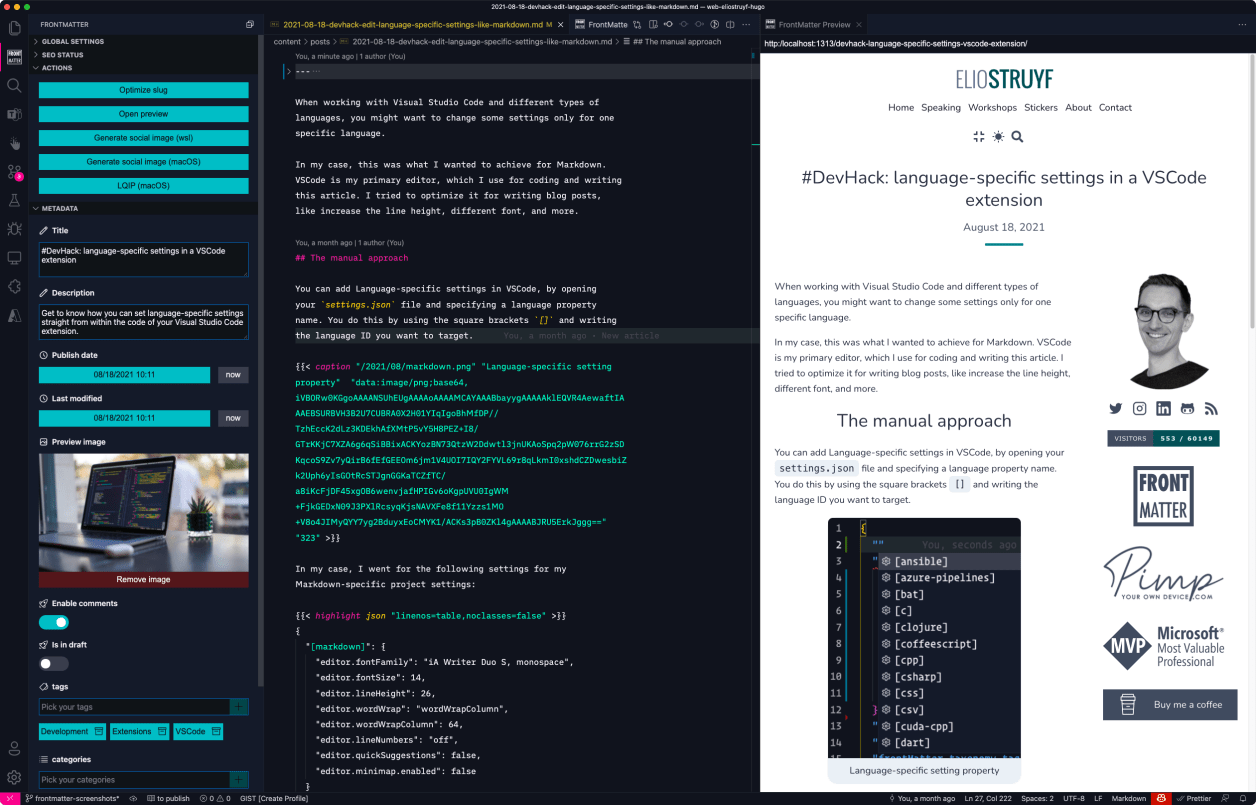Image resolution: width=1256 pixels, height=805 pixels.
Task: Expand the Global Settings section
Action: click(x=72, y=42)
